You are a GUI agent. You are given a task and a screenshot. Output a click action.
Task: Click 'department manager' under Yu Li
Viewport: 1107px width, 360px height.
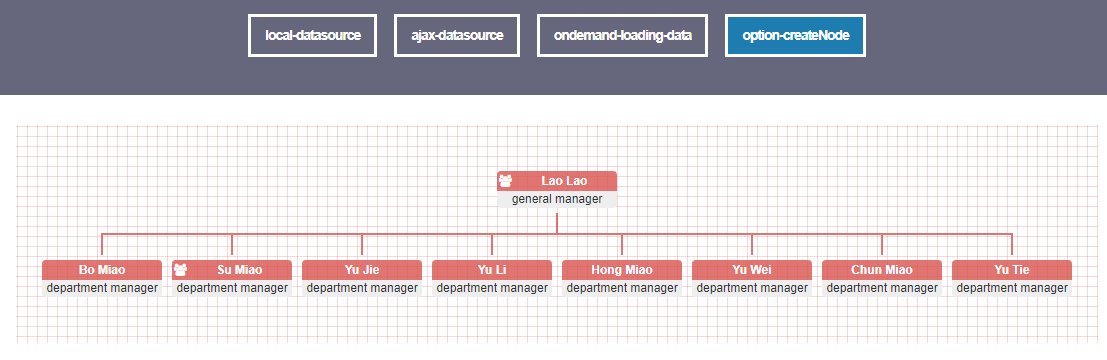tap(492, 288)
